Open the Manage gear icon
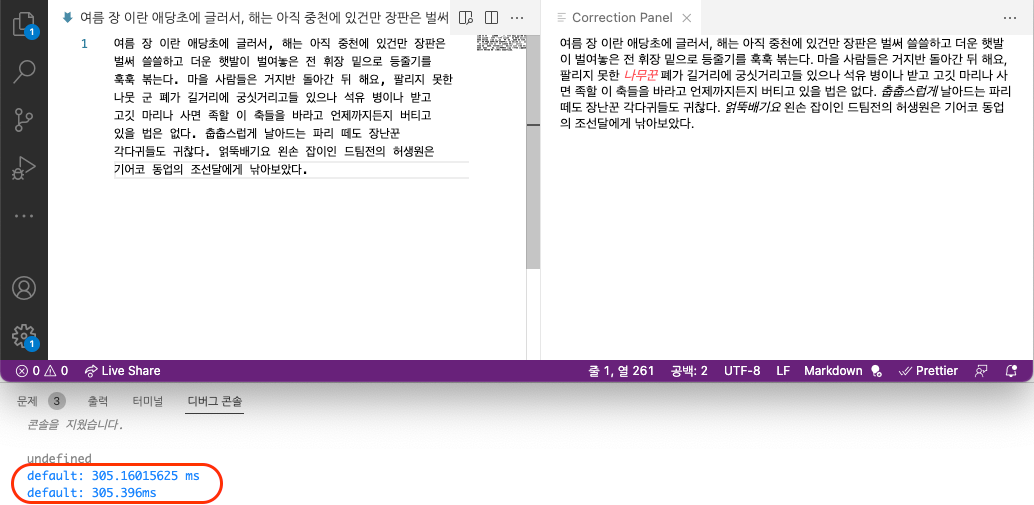This screenshot has width=1034, height=505. pyautogui.click(x=24, y=336)
